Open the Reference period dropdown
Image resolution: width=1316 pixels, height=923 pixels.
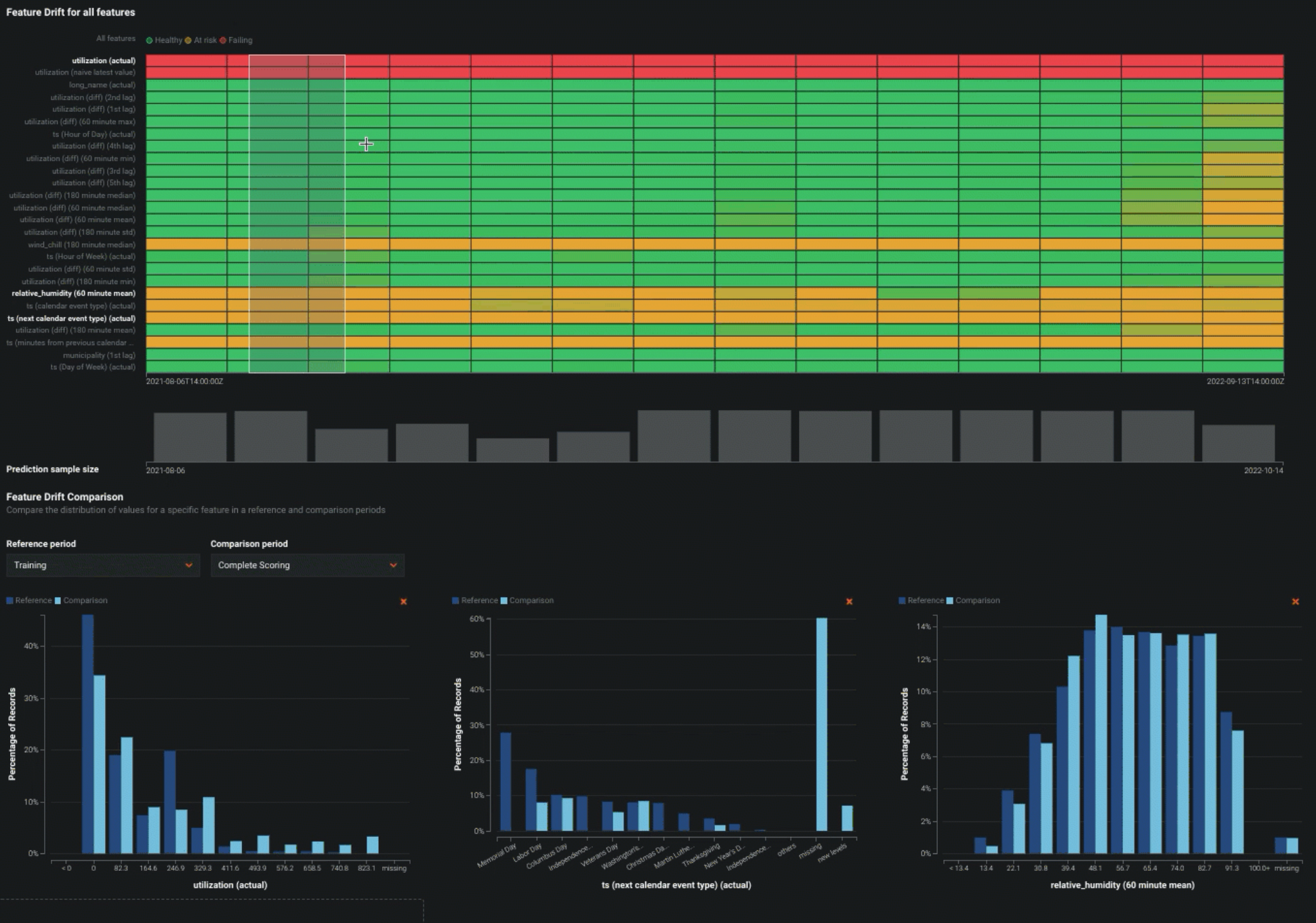102,565
